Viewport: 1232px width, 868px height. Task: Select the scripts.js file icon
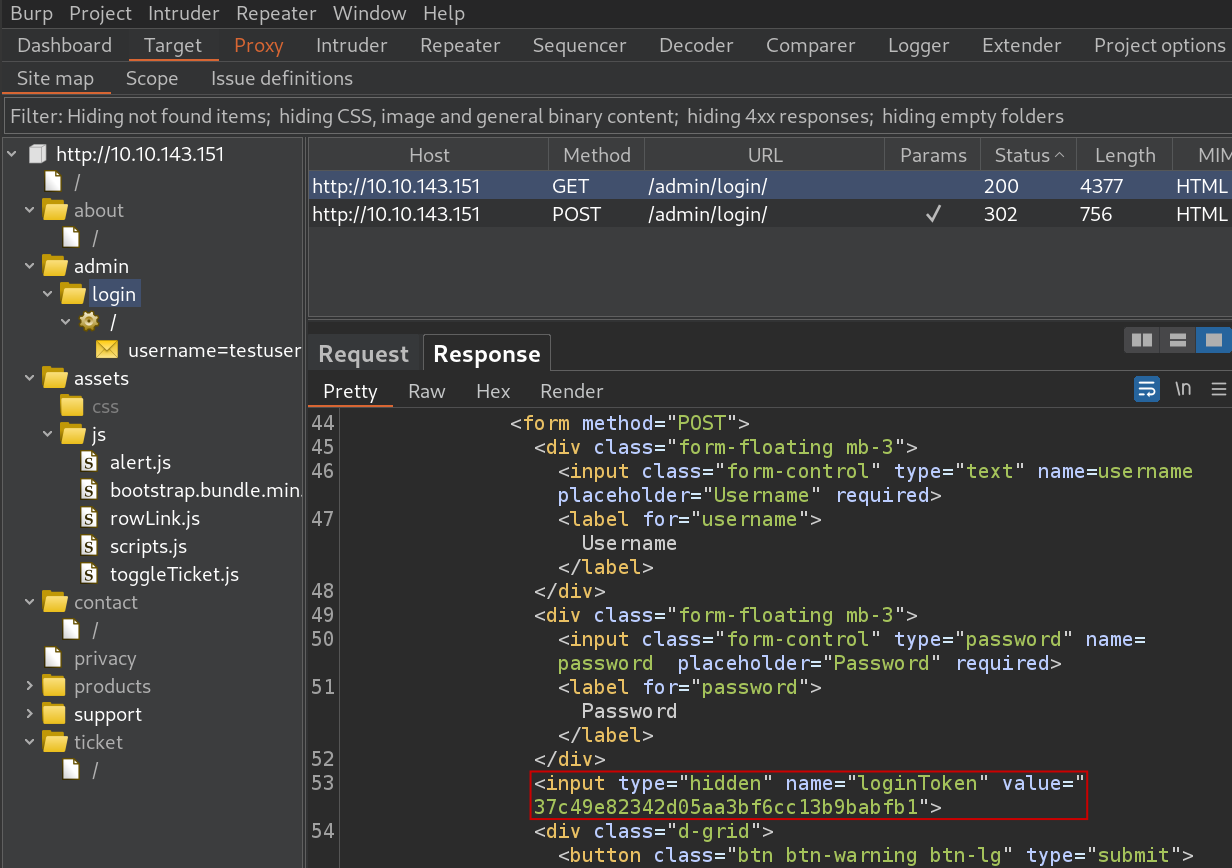(90, 546)
